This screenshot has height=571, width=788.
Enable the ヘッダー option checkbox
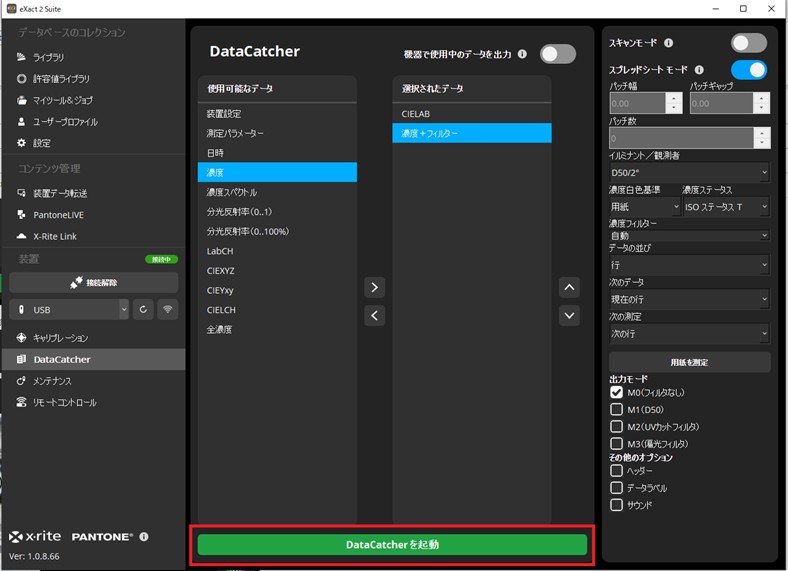click(x=616, y=470)
